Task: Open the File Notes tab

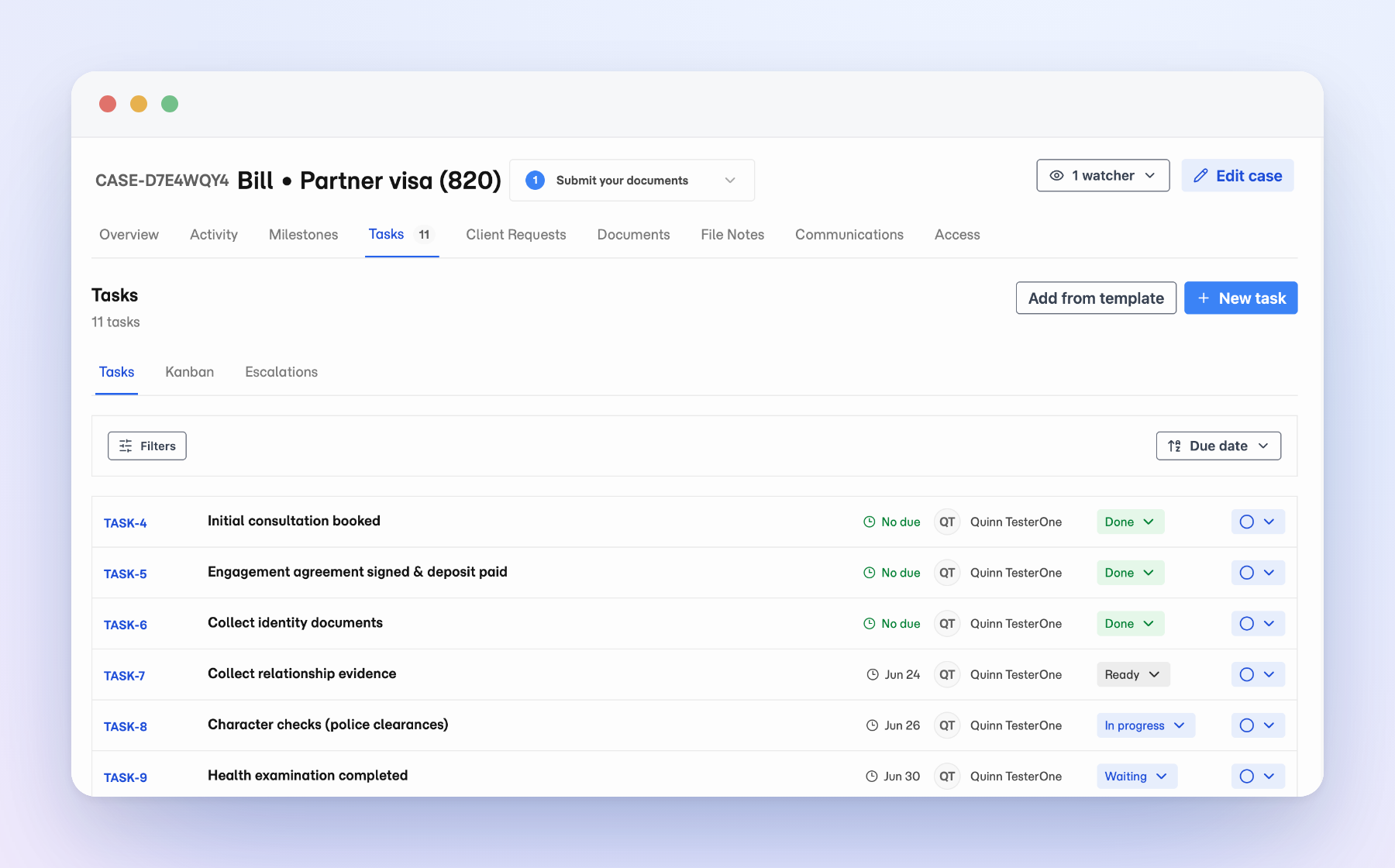Action: click(x=732, y=235)
